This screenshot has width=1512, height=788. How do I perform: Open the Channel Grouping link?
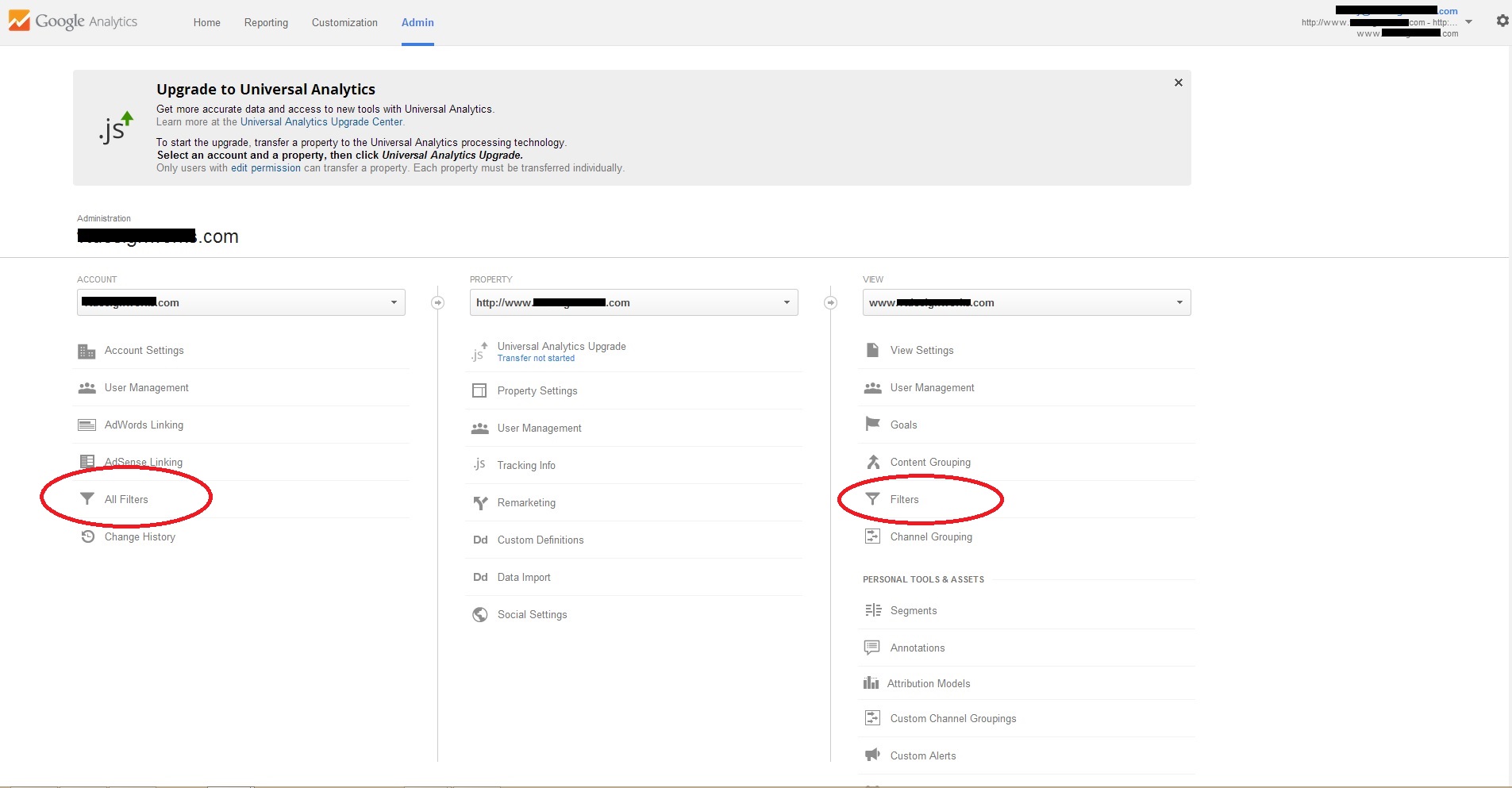coord(931,537)
